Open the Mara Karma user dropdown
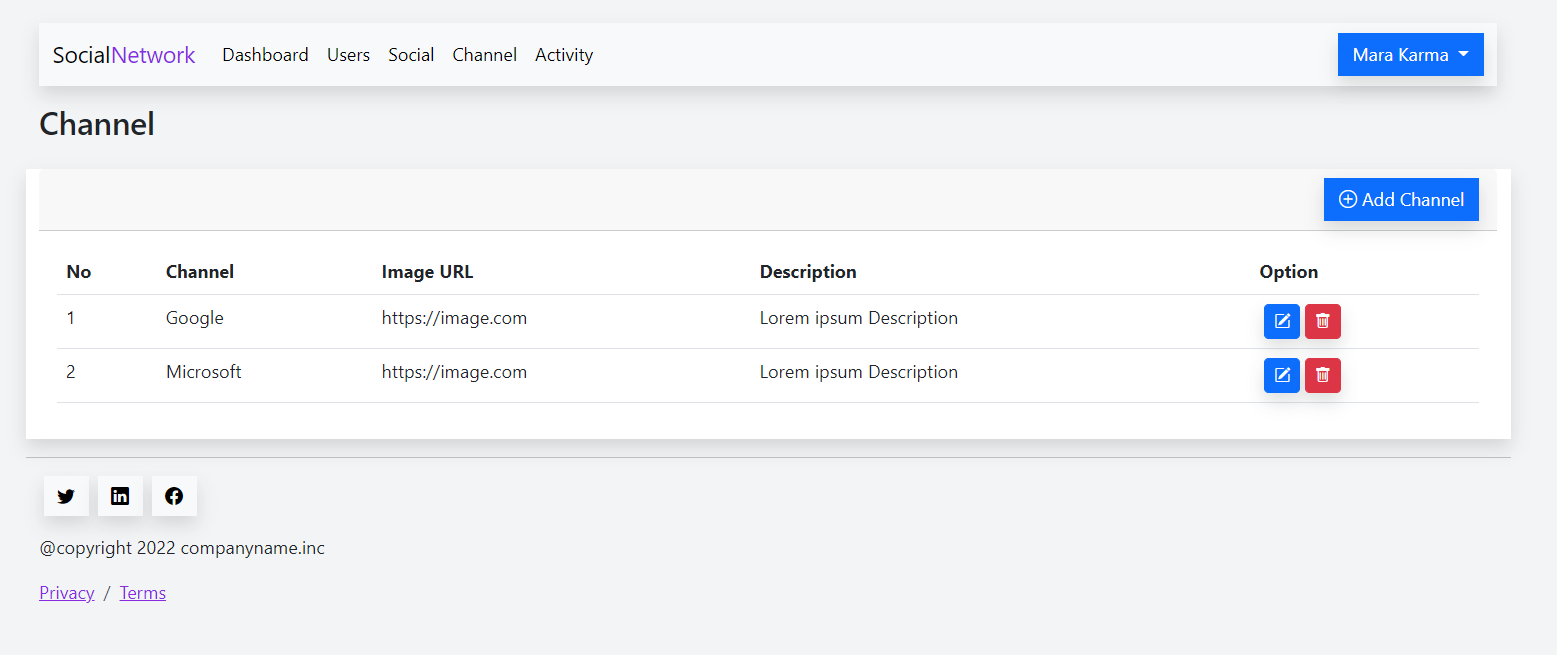 point(1410,55)
